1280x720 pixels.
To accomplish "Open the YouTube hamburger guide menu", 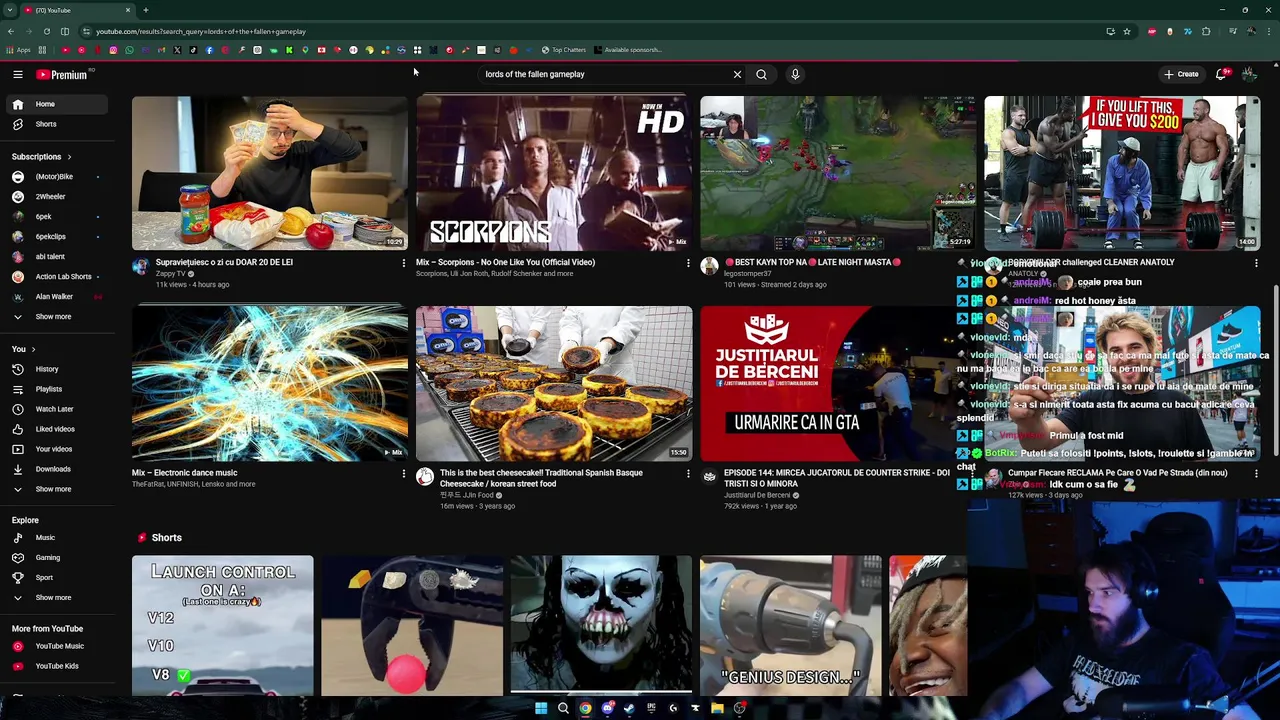I will pos(18,74).
